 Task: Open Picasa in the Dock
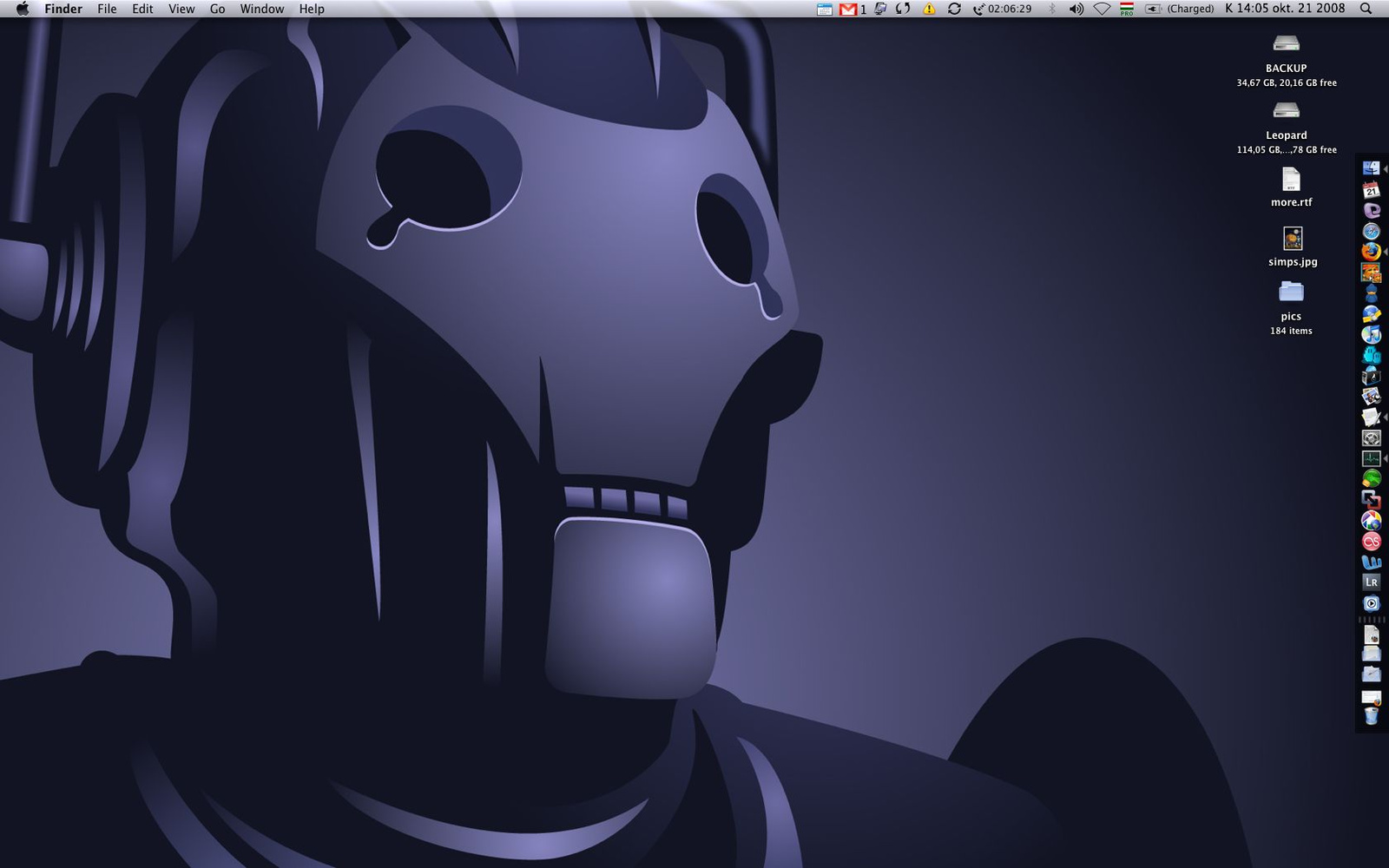tap(1372, 521)
